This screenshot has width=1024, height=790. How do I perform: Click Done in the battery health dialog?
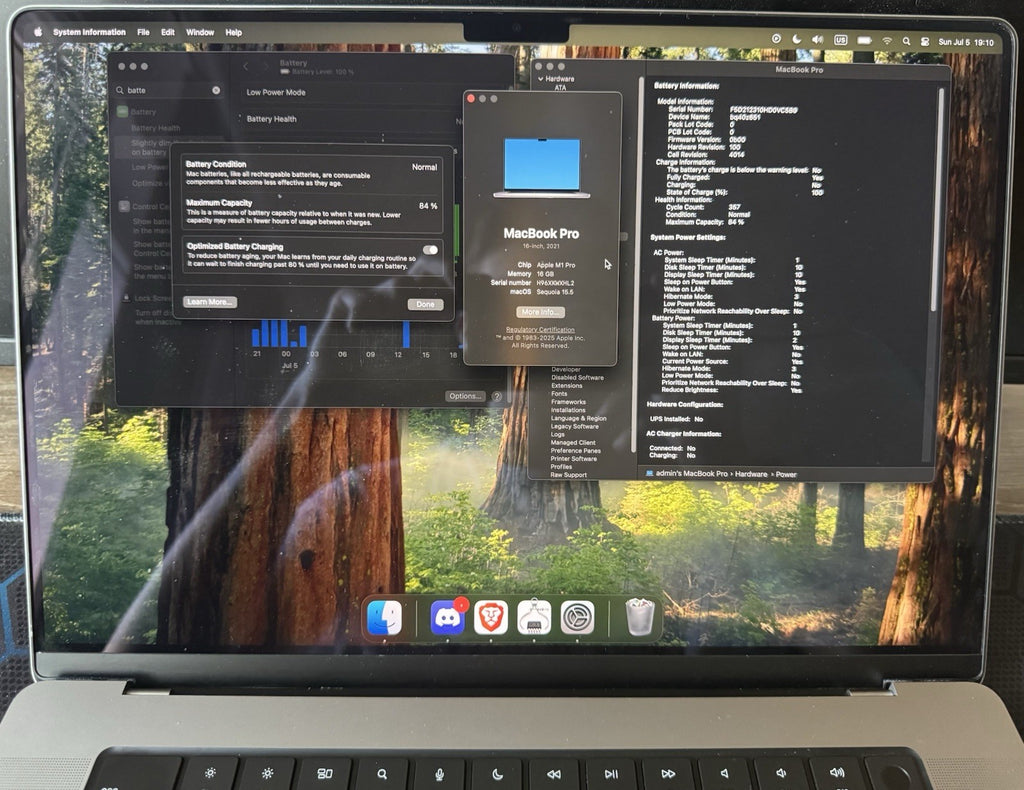click(425, 304)
